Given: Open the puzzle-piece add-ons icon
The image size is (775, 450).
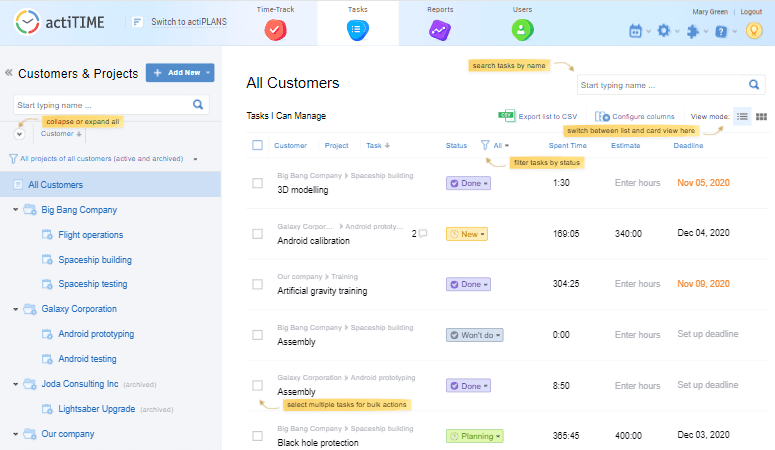Looking at the screenshot, I should (x=693, y=31).
